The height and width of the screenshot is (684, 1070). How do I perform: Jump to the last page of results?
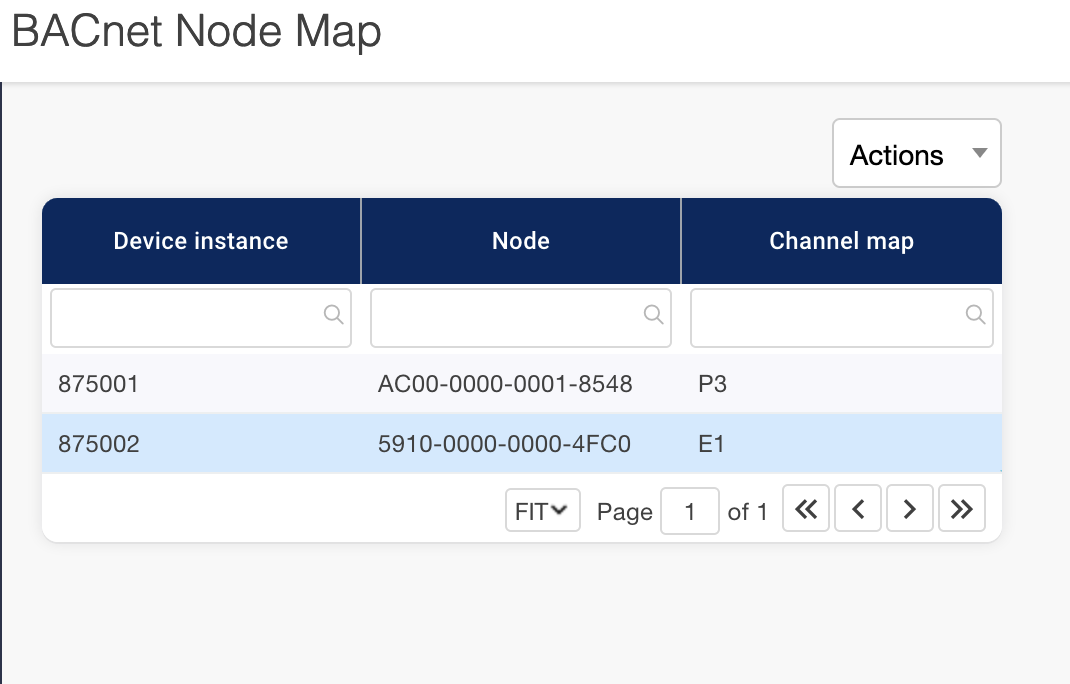coord(961,510)
